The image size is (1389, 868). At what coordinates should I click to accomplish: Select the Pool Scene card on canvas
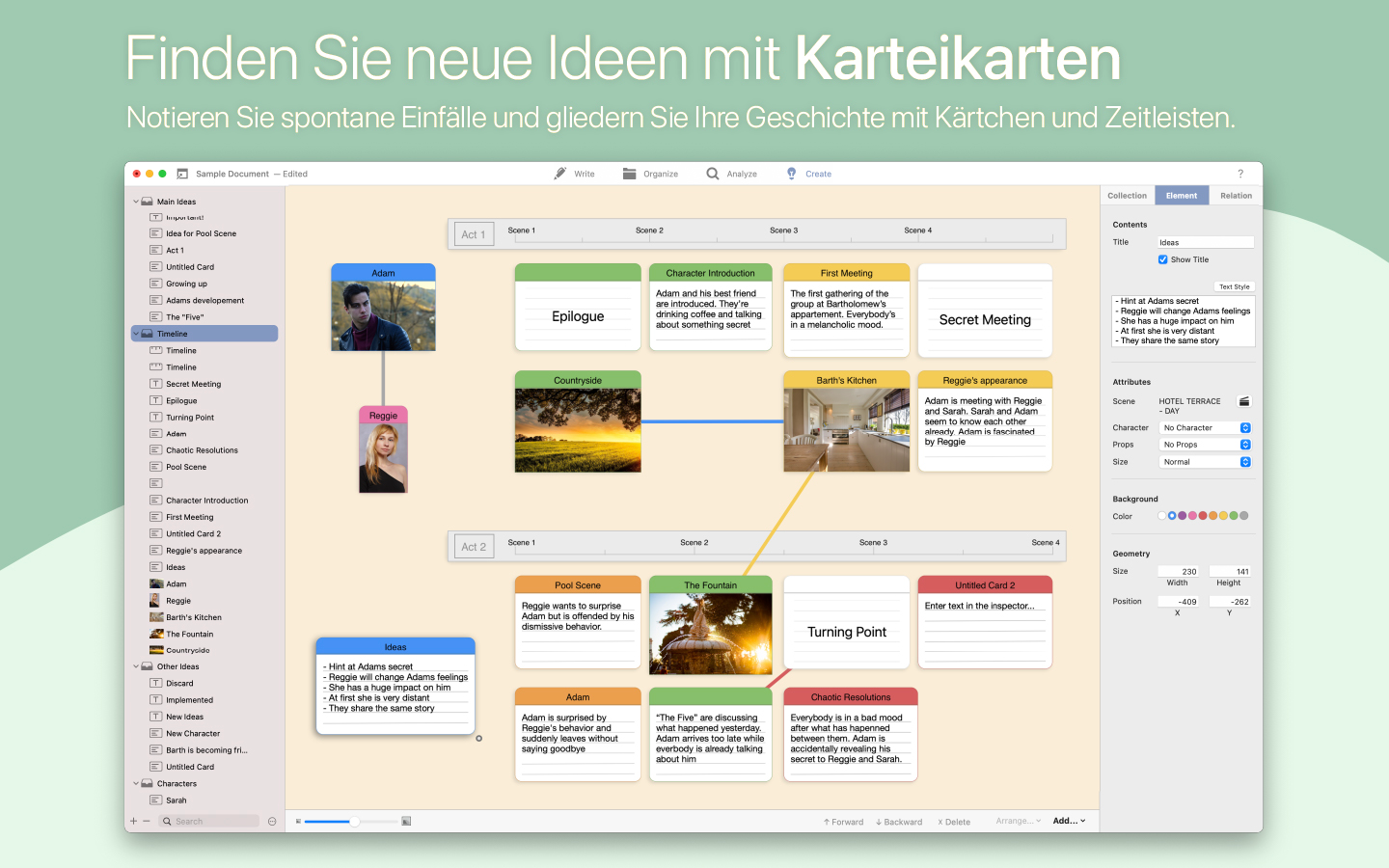point(578,622)
